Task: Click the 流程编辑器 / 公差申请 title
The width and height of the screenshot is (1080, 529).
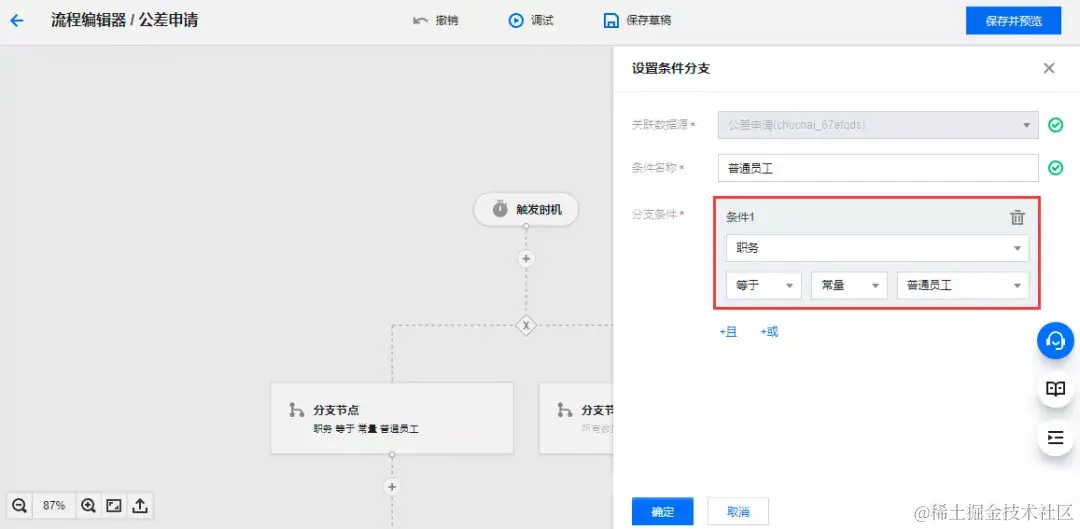Action: (x=124, y=21)
